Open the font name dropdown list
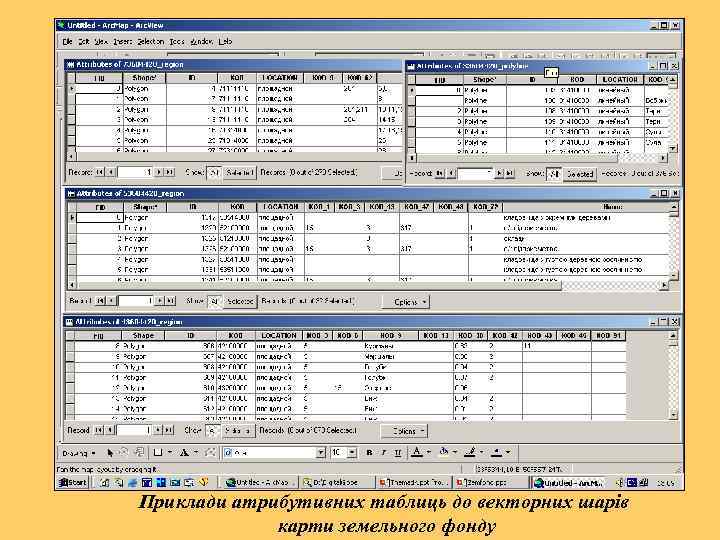The height and width of the screenshot is (540, 720). point(321,453)
